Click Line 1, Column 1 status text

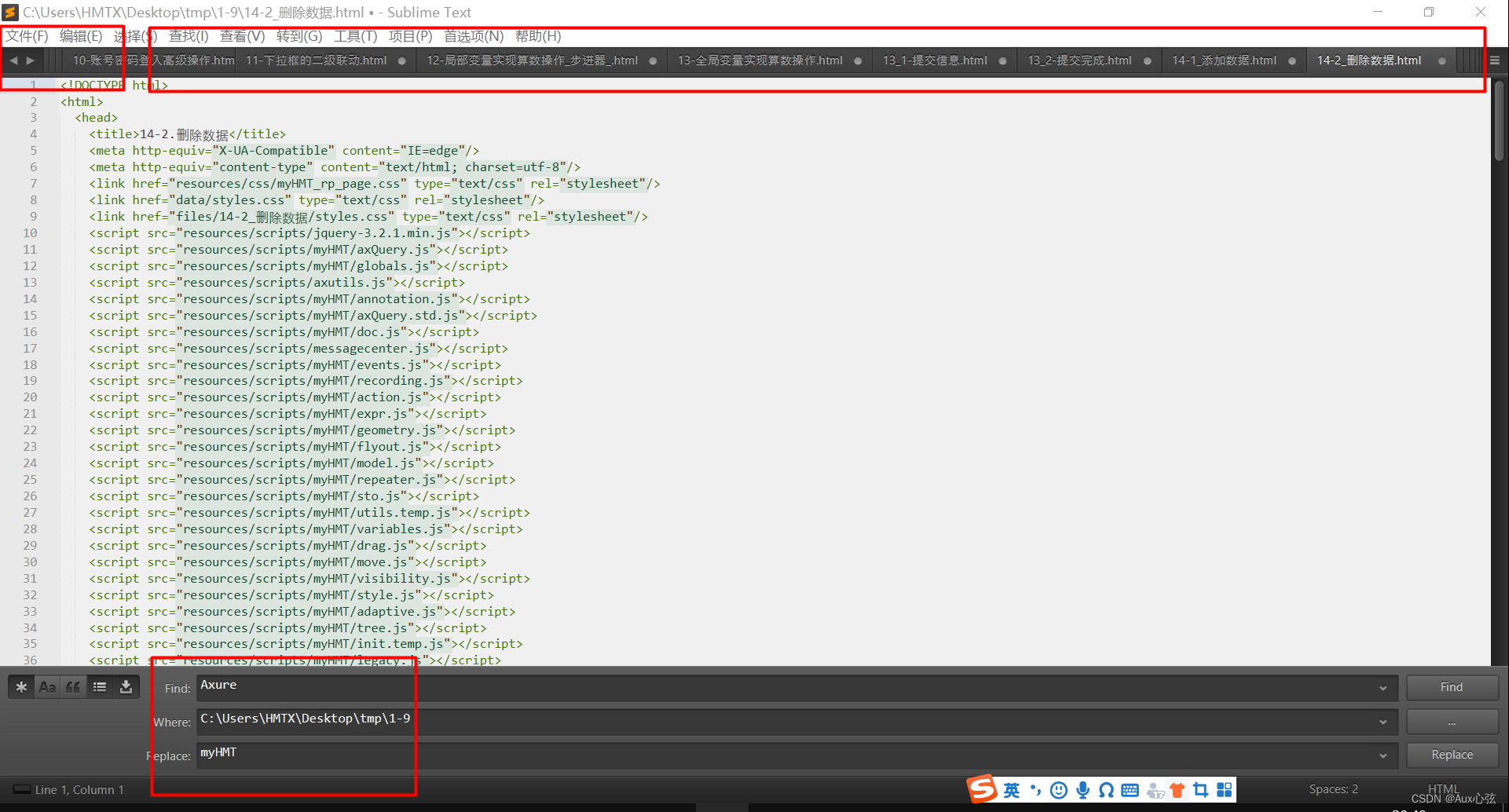coord(79,789)
